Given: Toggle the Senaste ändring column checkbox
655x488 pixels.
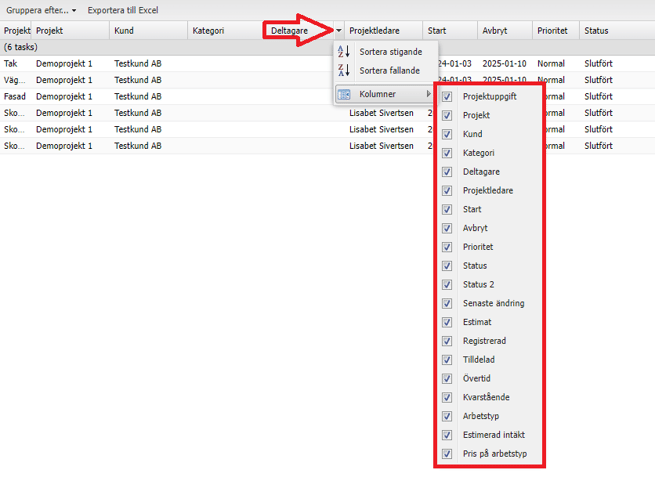Looking at the screenshot, I should (447, 303).
